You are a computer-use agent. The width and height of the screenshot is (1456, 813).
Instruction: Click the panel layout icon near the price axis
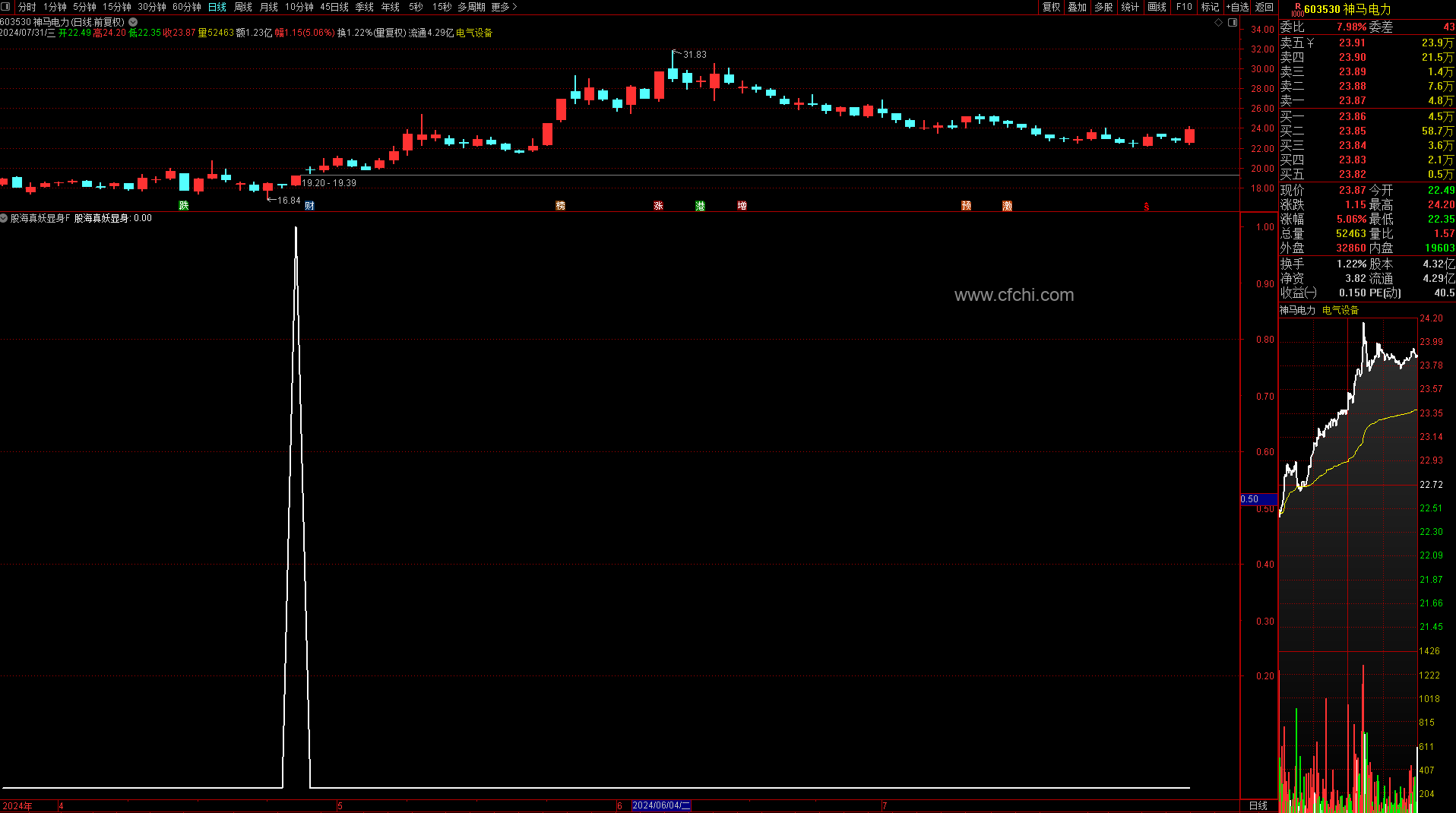[1233, 23]
